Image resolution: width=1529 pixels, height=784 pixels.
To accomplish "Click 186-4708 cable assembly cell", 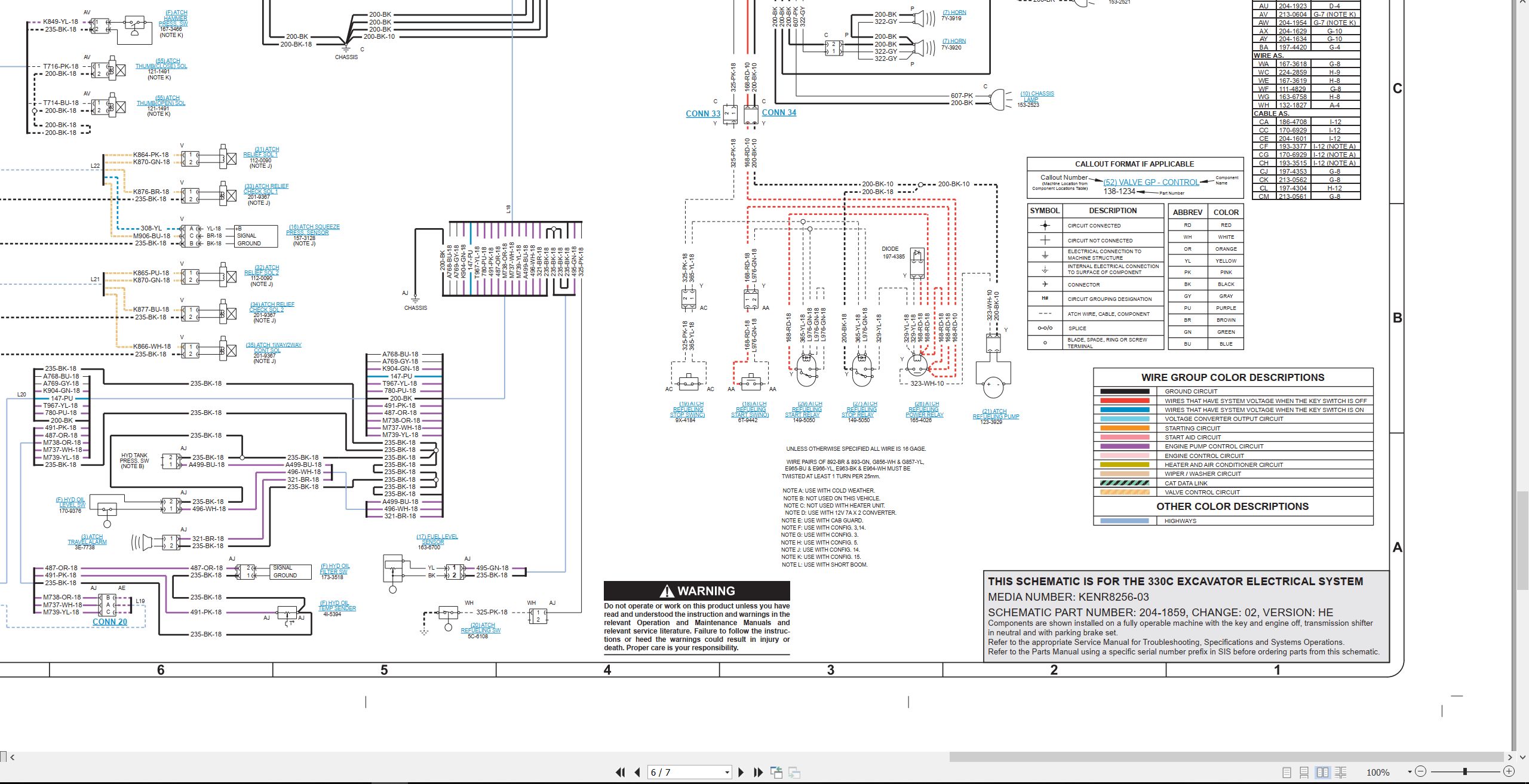I will pos(1292,122).
